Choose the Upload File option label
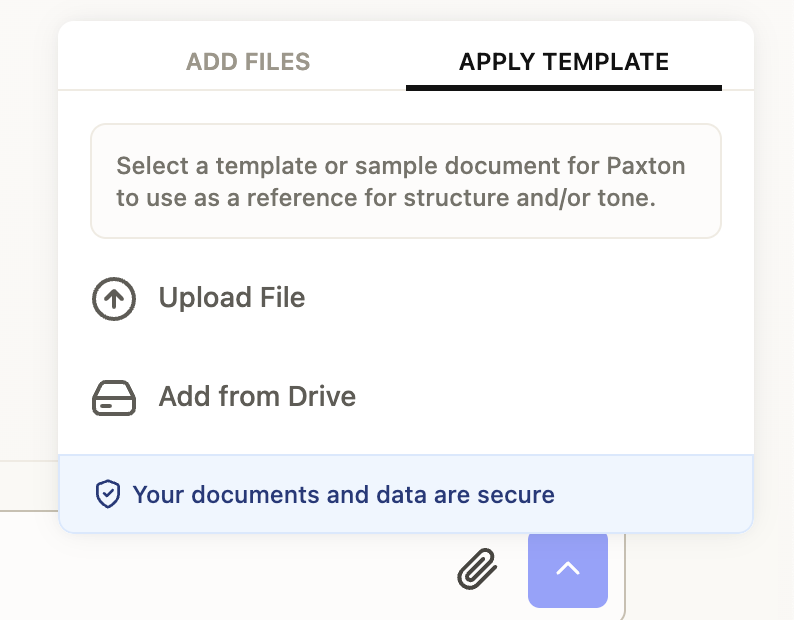 point(231,298)
